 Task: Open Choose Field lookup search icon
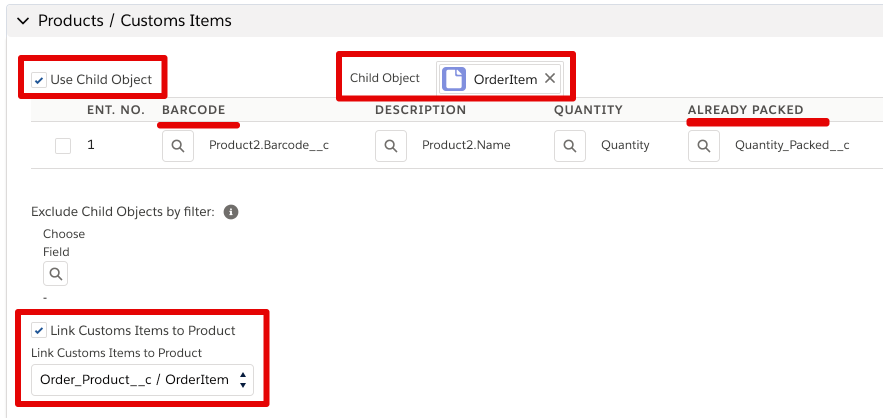pyautogui.click(x=56, y=274)
